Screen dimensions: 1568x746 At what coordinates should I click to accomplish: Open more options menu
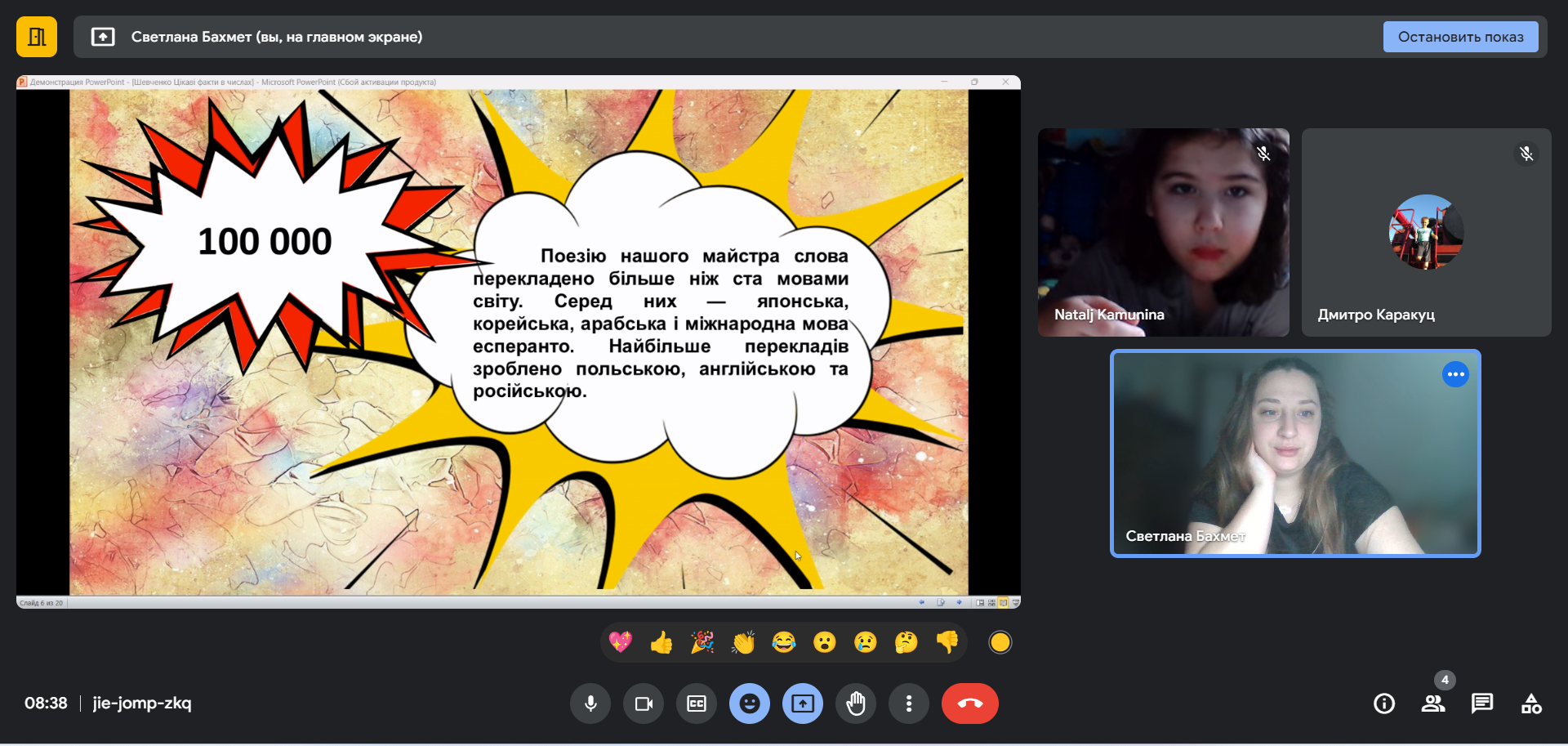(x=909, y=704)
